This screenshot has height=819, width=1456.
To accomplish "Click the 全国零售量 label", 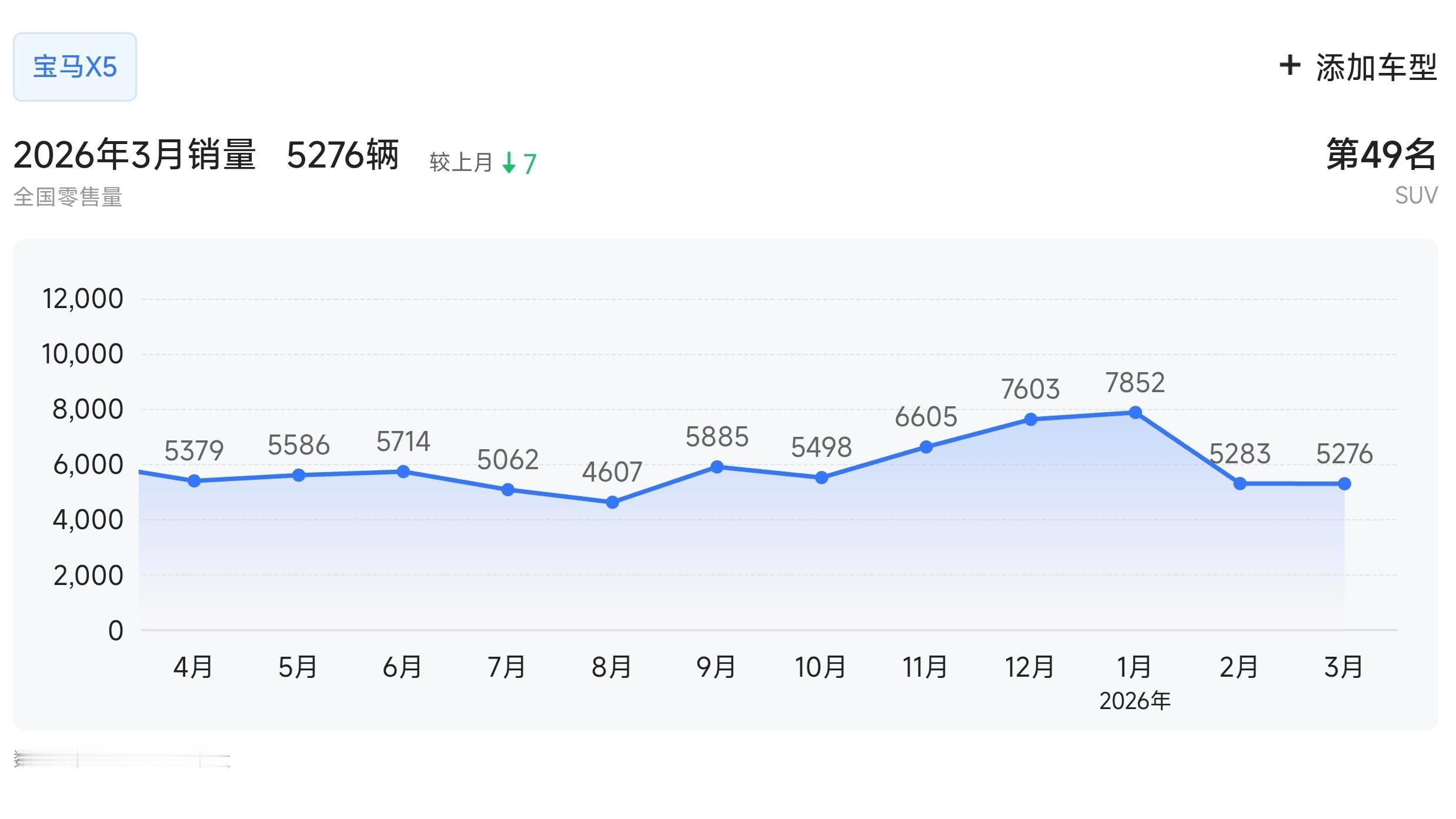I will pyautogui.click(x=66, y=199).
